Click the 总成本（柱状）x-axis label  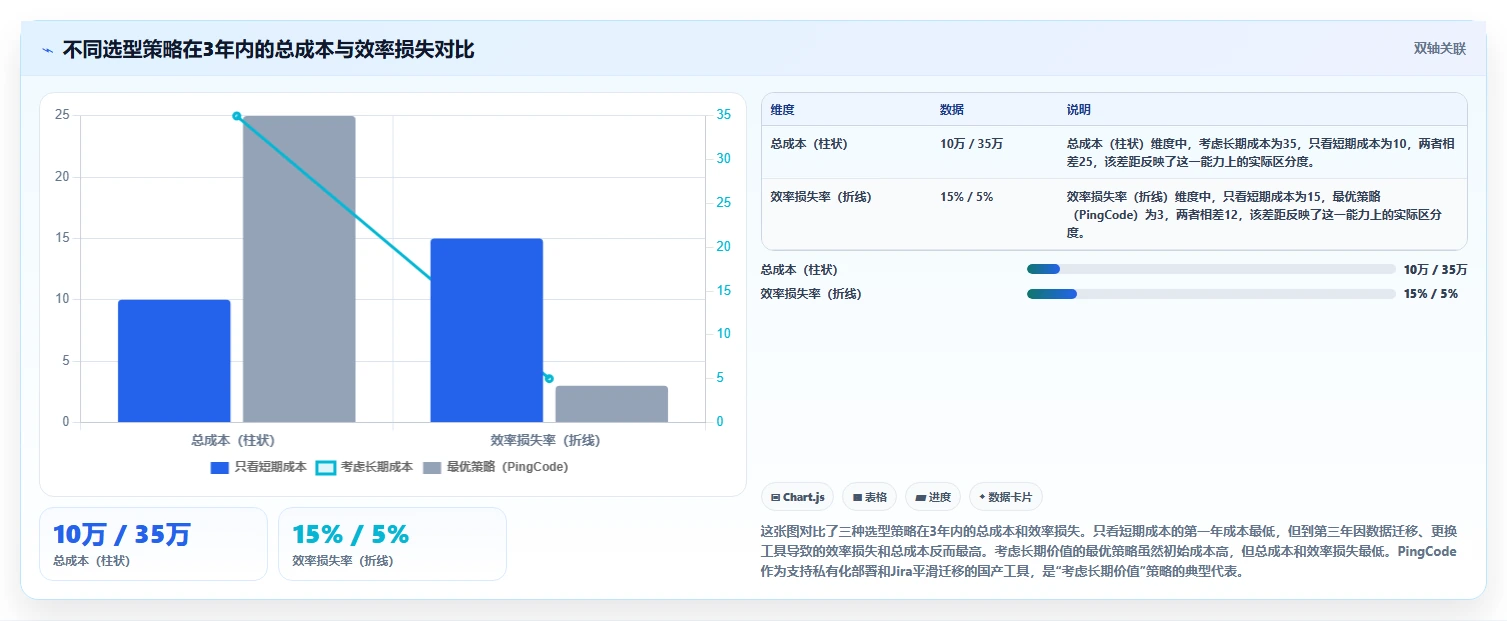(x=233, y=439)
